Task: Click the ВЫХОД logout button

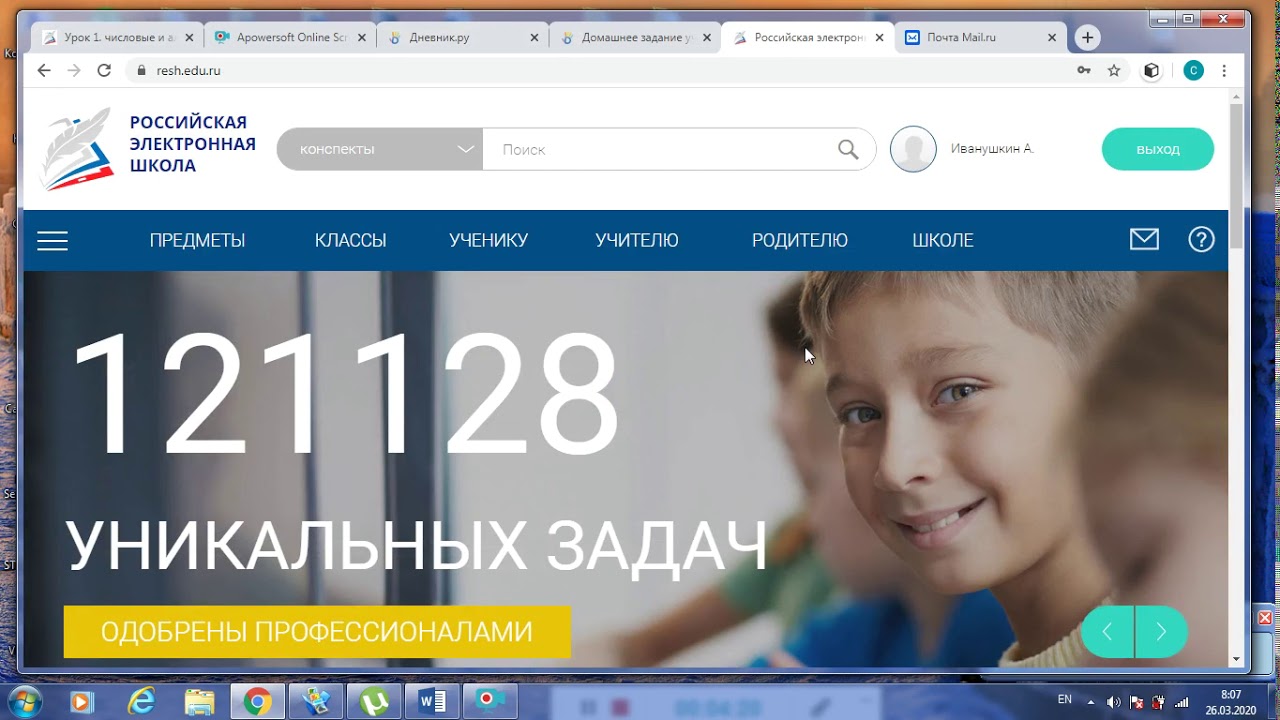Action: (1158, 149)
